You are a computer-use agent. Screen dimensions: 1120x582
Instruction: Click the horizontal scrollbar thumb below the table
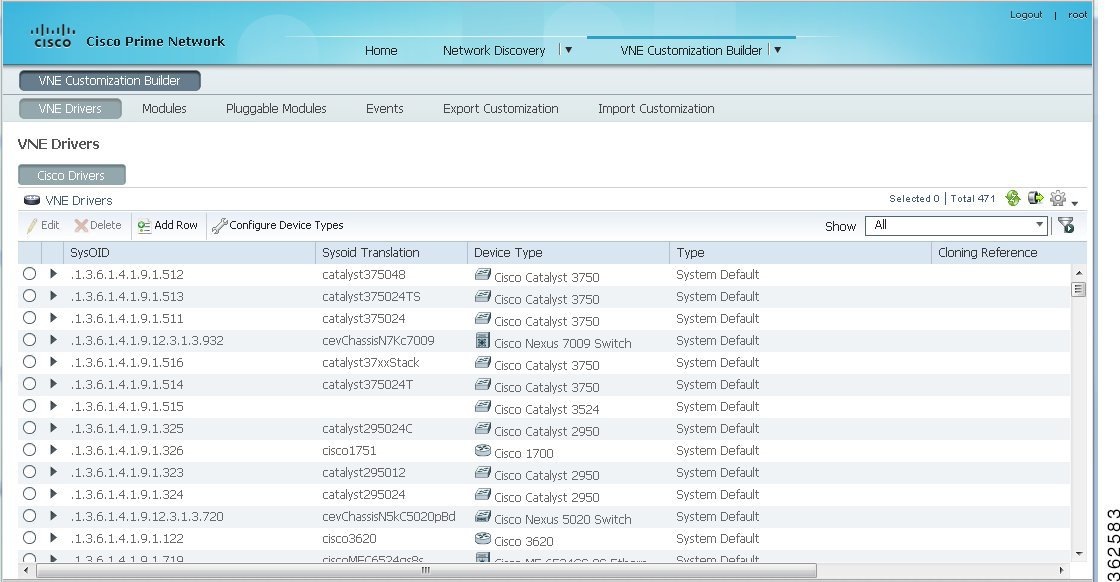(426, 571)
